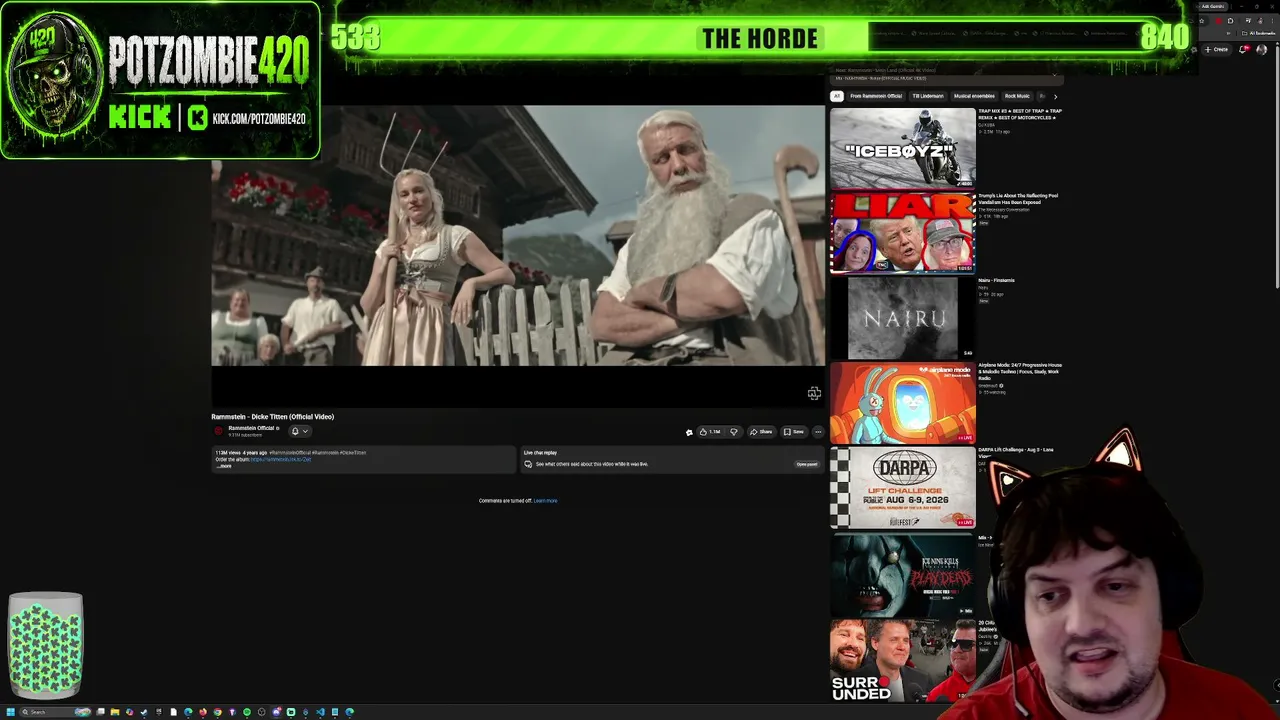The height and width of the screenshot is (720, 1280).
Task: Click the DJ KUBA channel name
Action: tap(985, 125)
